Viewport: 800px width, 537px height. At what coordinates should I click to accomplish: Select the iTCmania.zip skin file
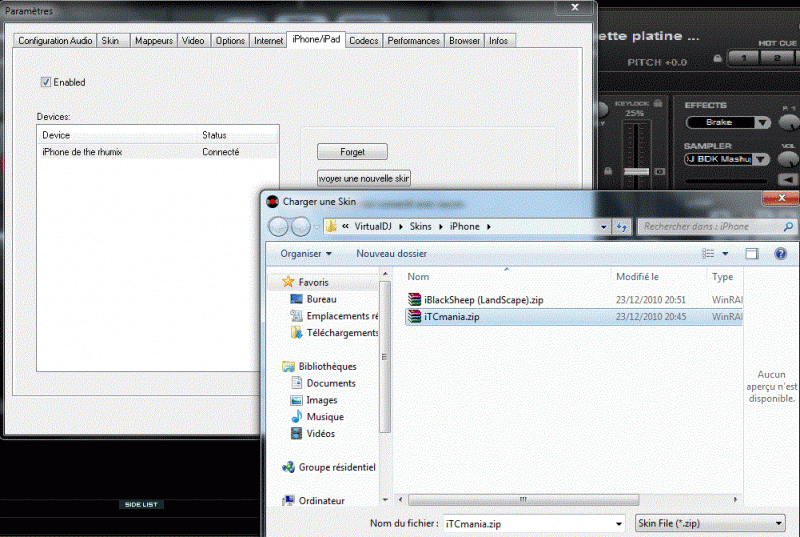[x=453, y=316]
